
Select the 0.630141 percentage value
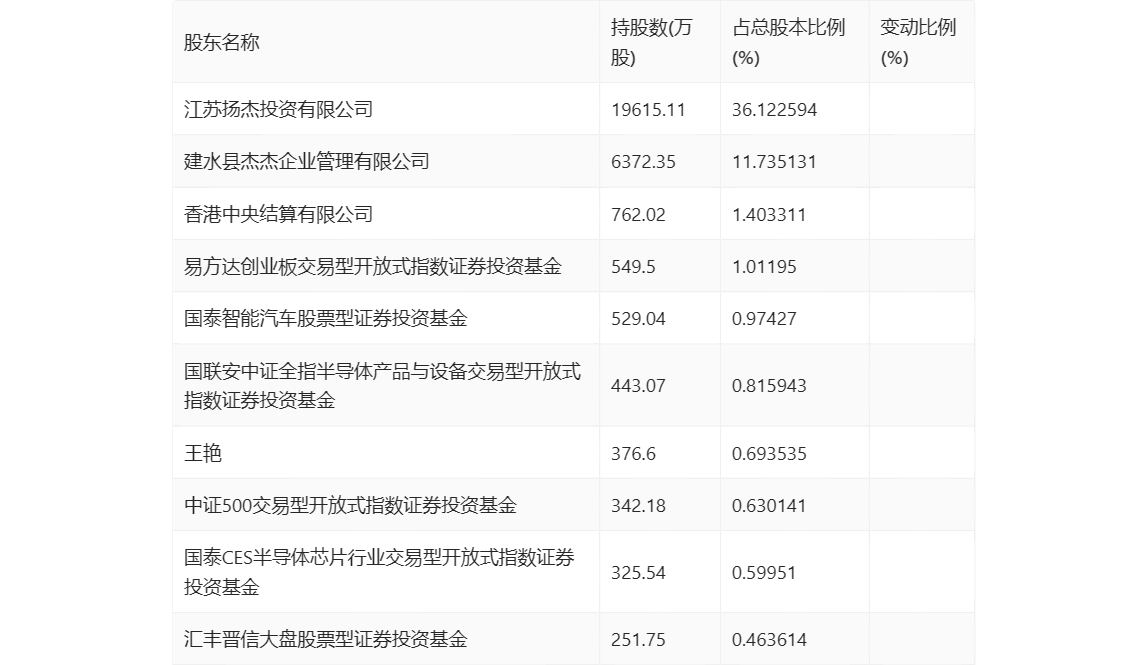point(769,506)
